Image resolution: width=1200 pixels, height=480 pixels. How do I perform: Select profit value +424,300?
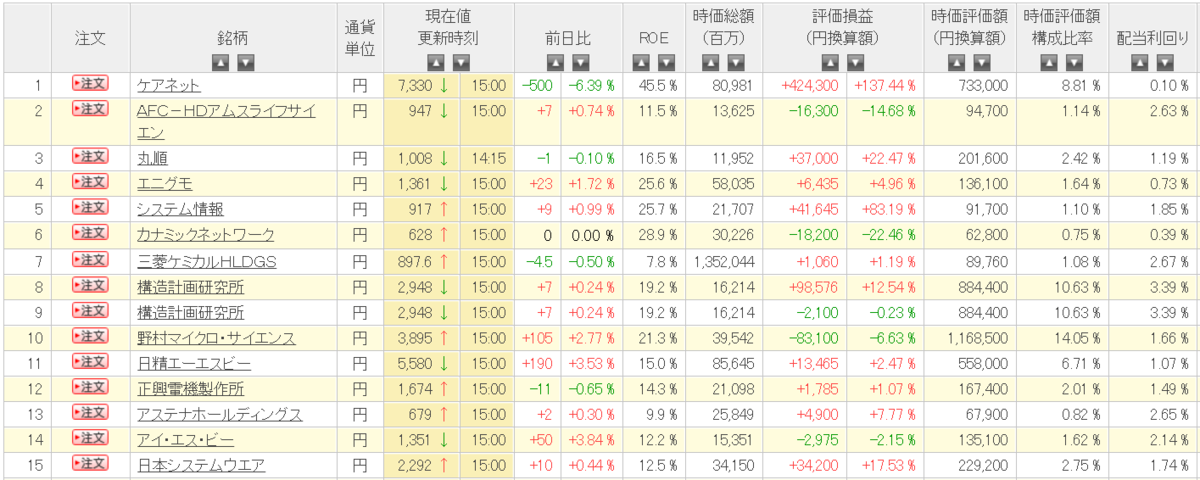tap(811, 86)
